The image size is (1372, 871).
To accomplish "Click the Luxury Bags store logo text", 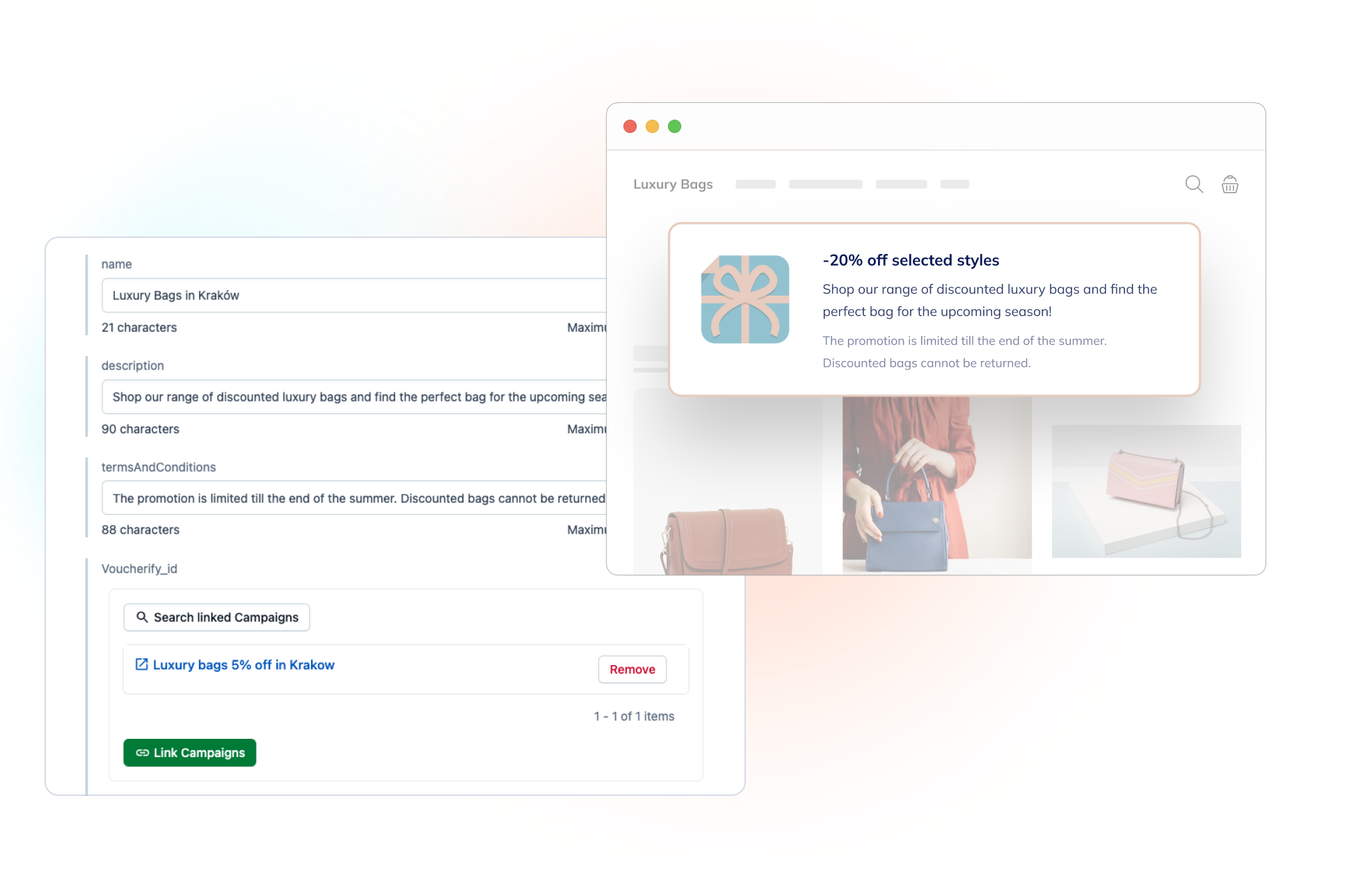I will [673, 184].
